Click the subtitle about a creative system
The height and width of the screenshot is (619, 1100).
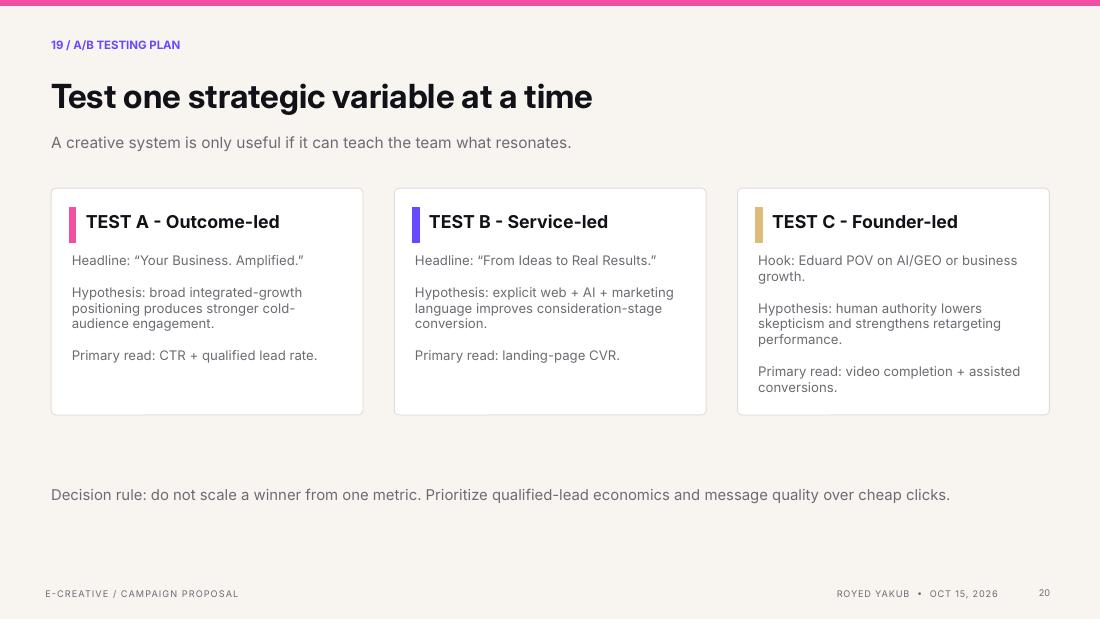click(x=311, y=142)
